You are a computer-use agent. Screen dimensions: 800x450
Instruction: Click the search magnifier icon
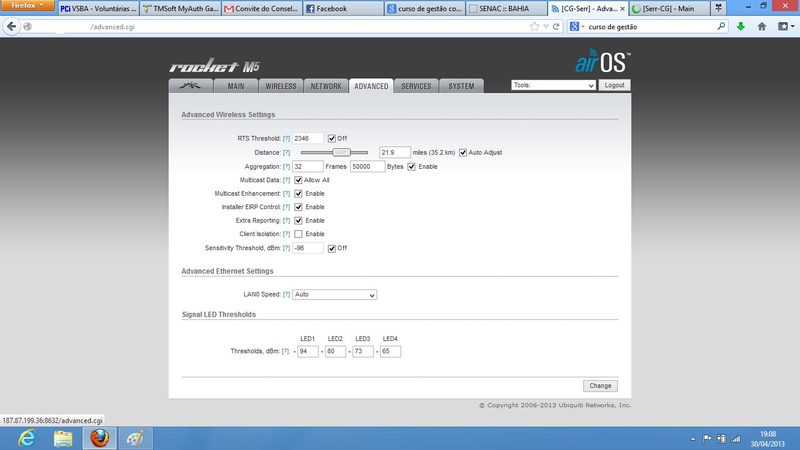pyautogui.click(x=721, y=27)
